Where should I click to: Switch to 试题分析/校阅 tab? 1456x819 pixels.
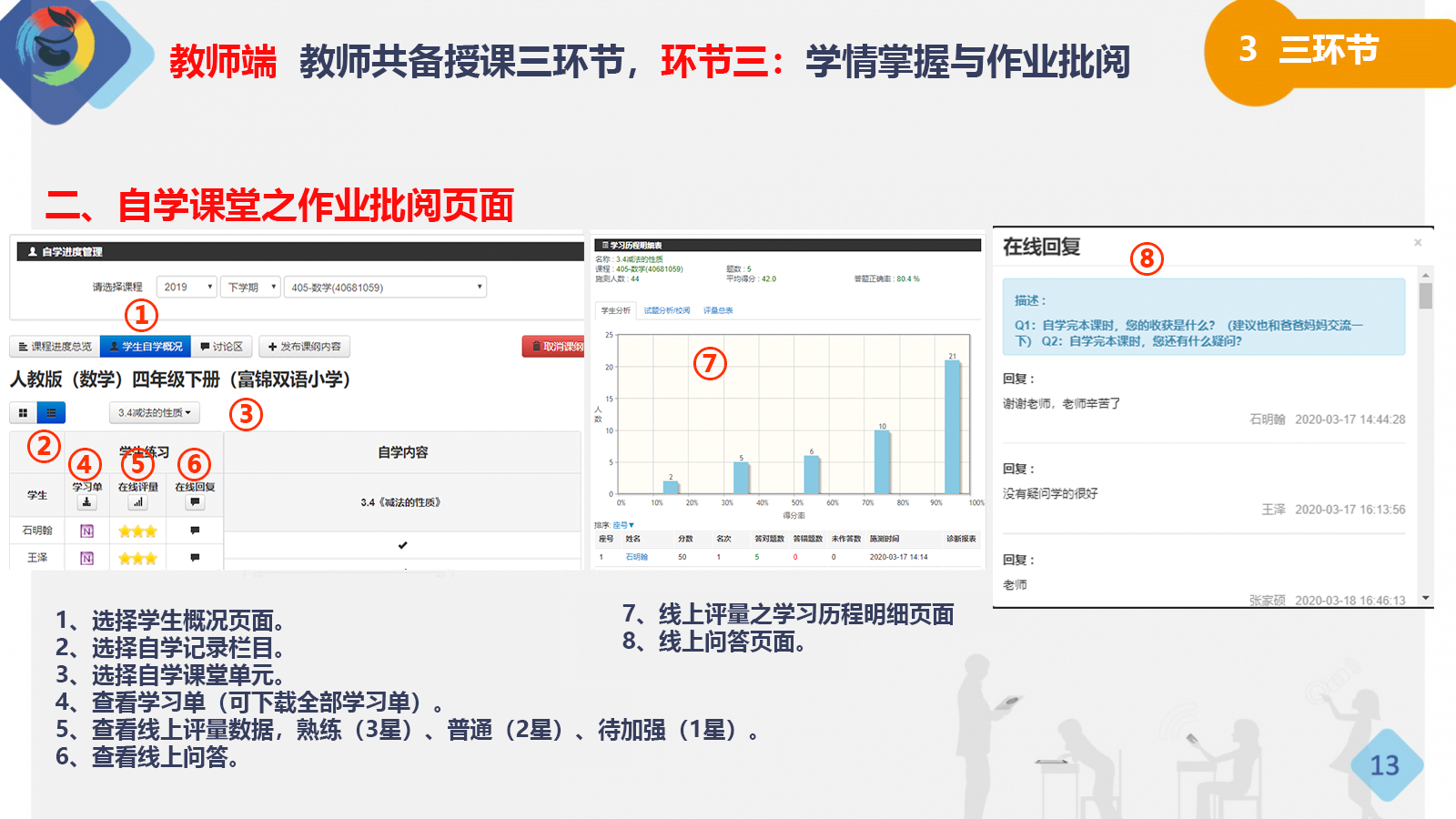pos(666,310)
